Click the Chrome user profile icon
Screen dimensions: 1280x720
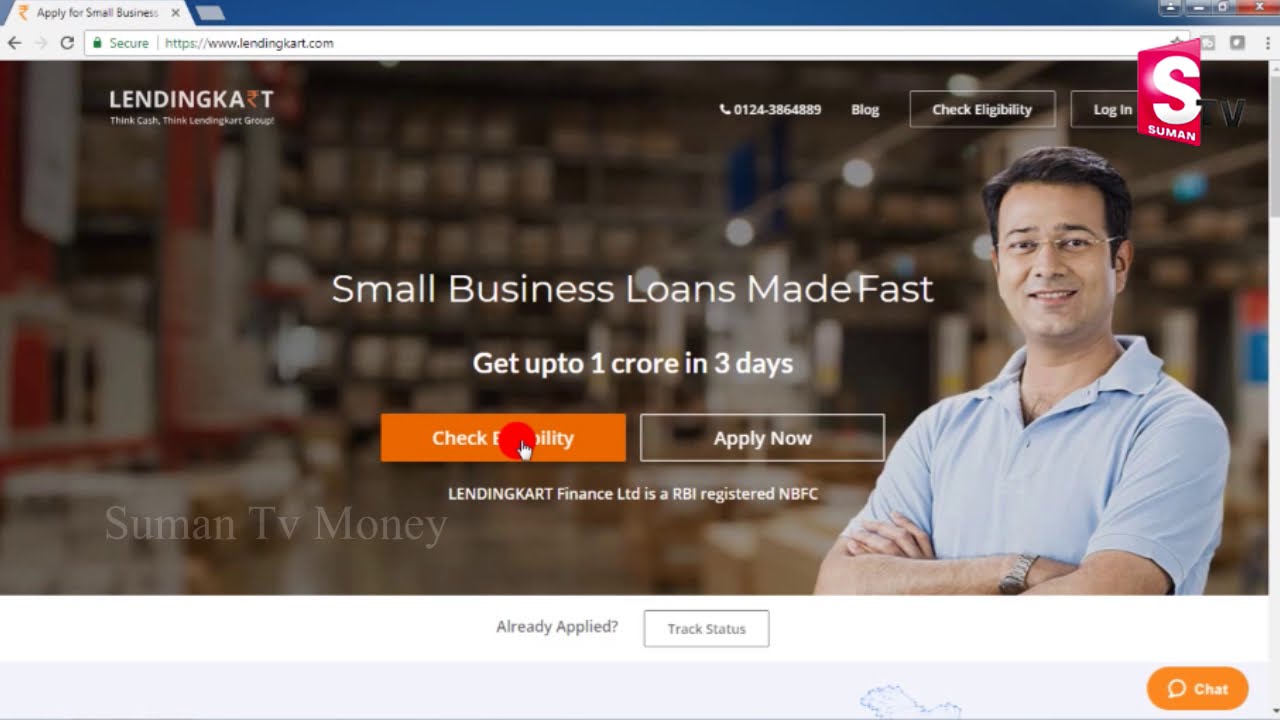click(1170, 7)
